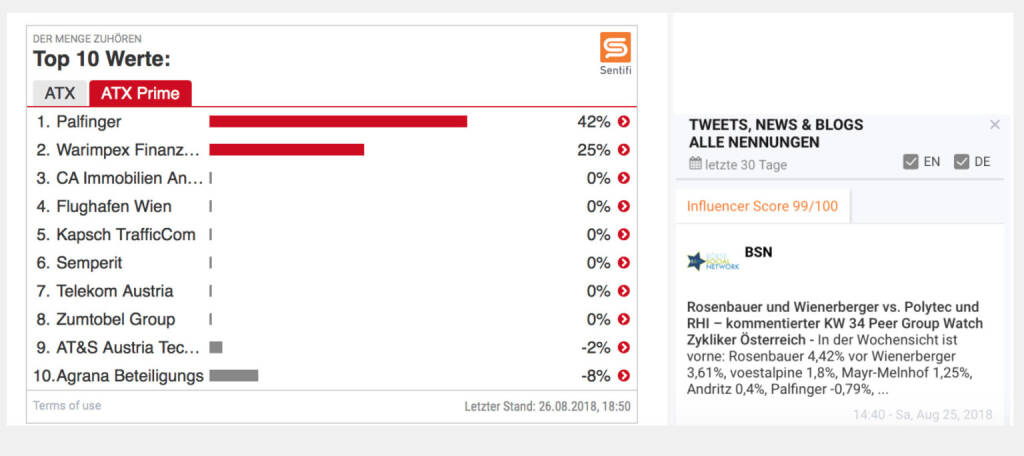Click the calendar icon for letzte 30 Tage
The height and width of the screenshot is (456, 1024).
[695, 164]
